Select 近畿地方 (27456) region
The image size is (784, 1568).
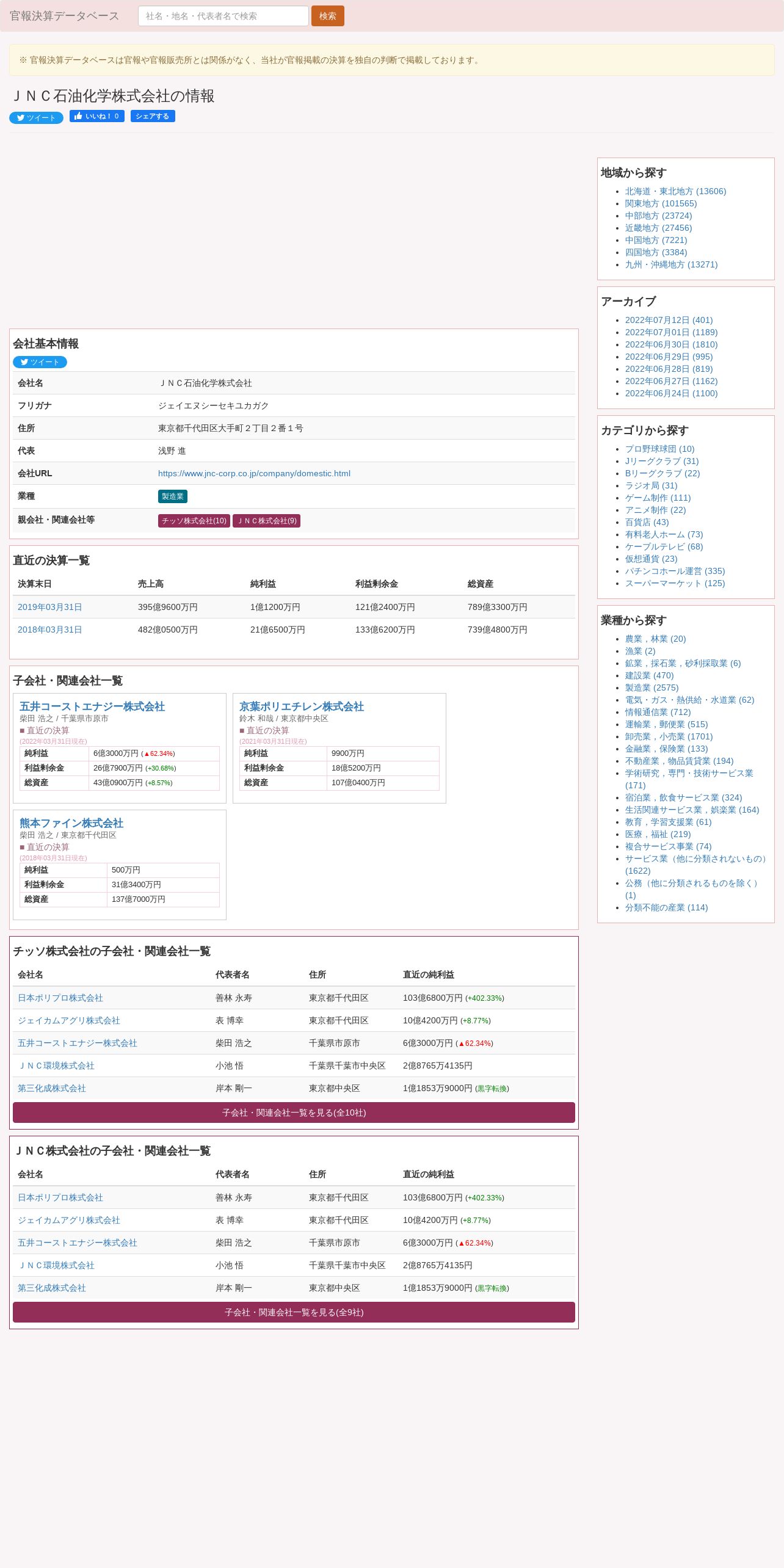click(x=658, y=228)
